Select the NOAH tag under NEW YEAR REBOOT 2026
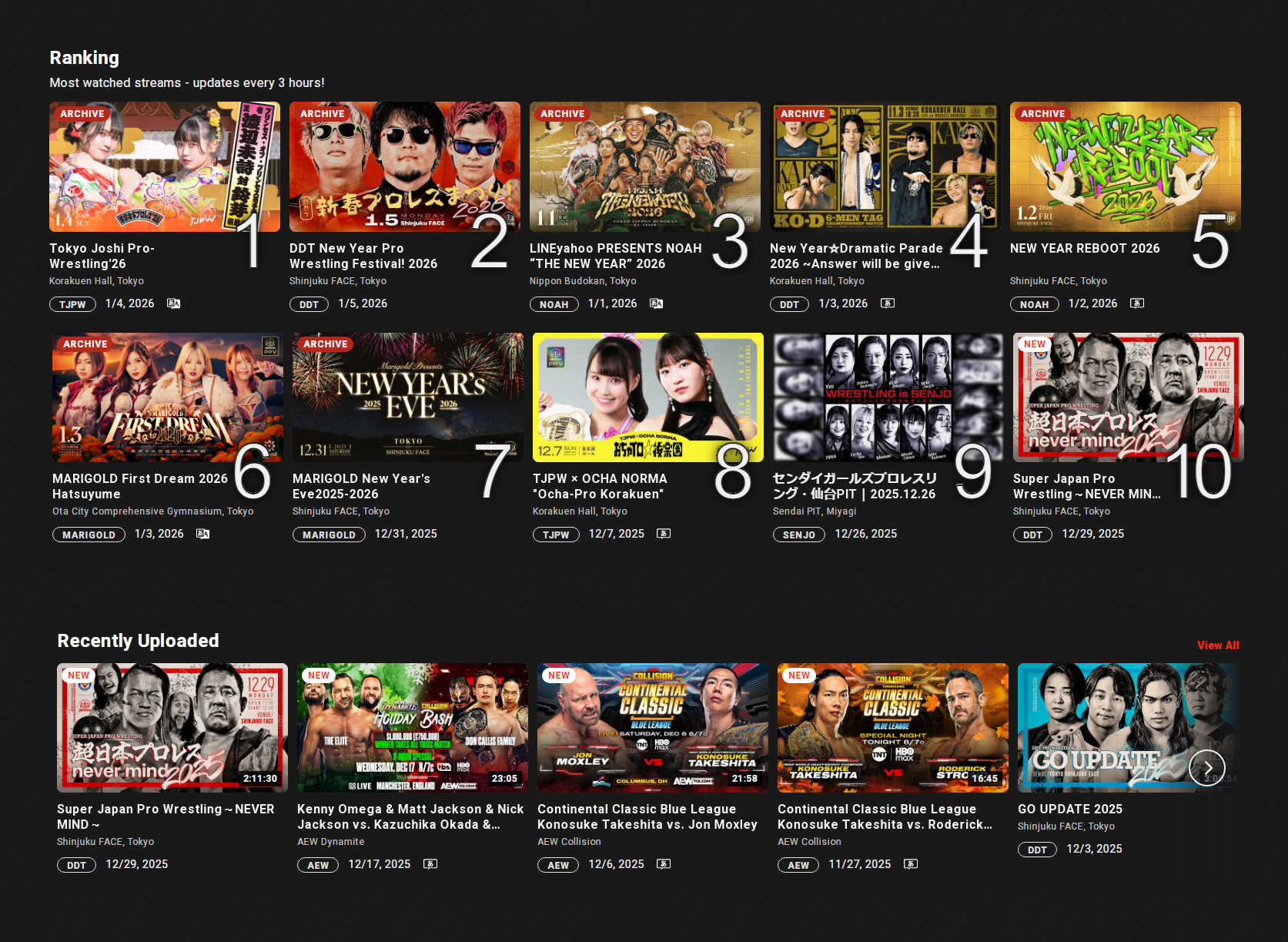The width and height of the screenshot is (1288, 942). [1034, 304]
